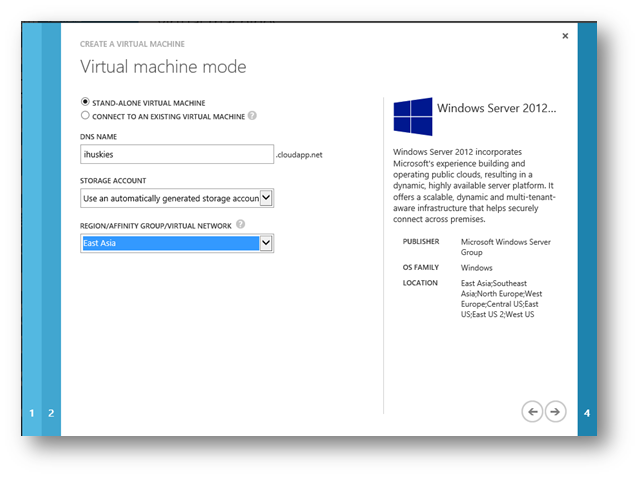The height and width of the screenshot is (478, 639).
Task: Jump to wizard step 4
Action: [587, 413]
